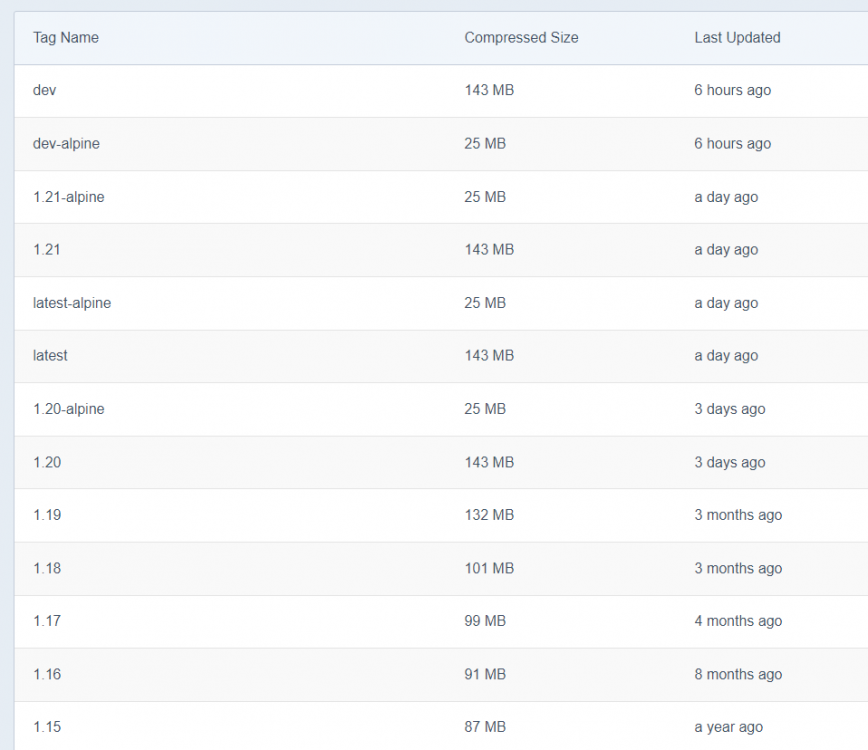Open the 1.20 tag

[x=47, y=462]
